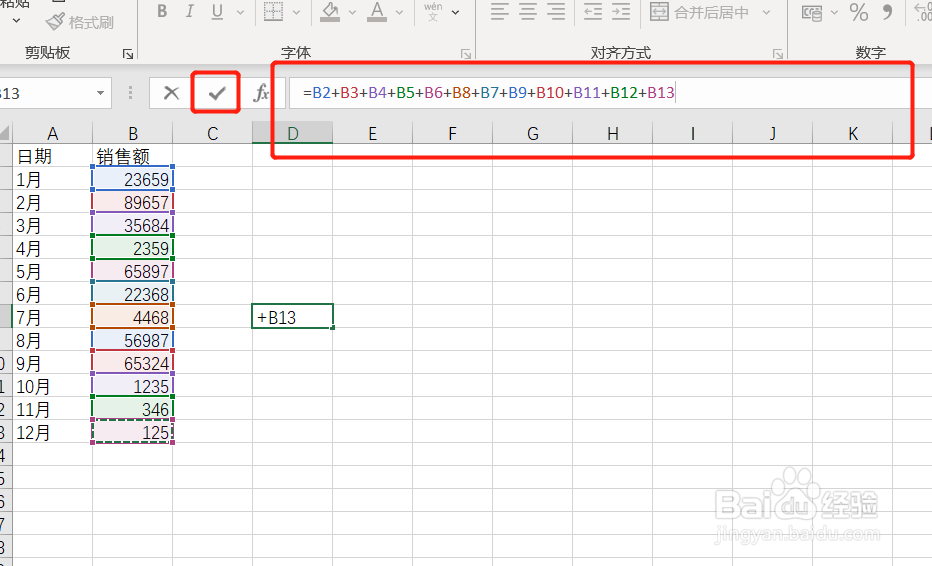Image resolution: width=932 pixels, height=566 pixels.
Task: Select column F header
Action: click(452, 133)
